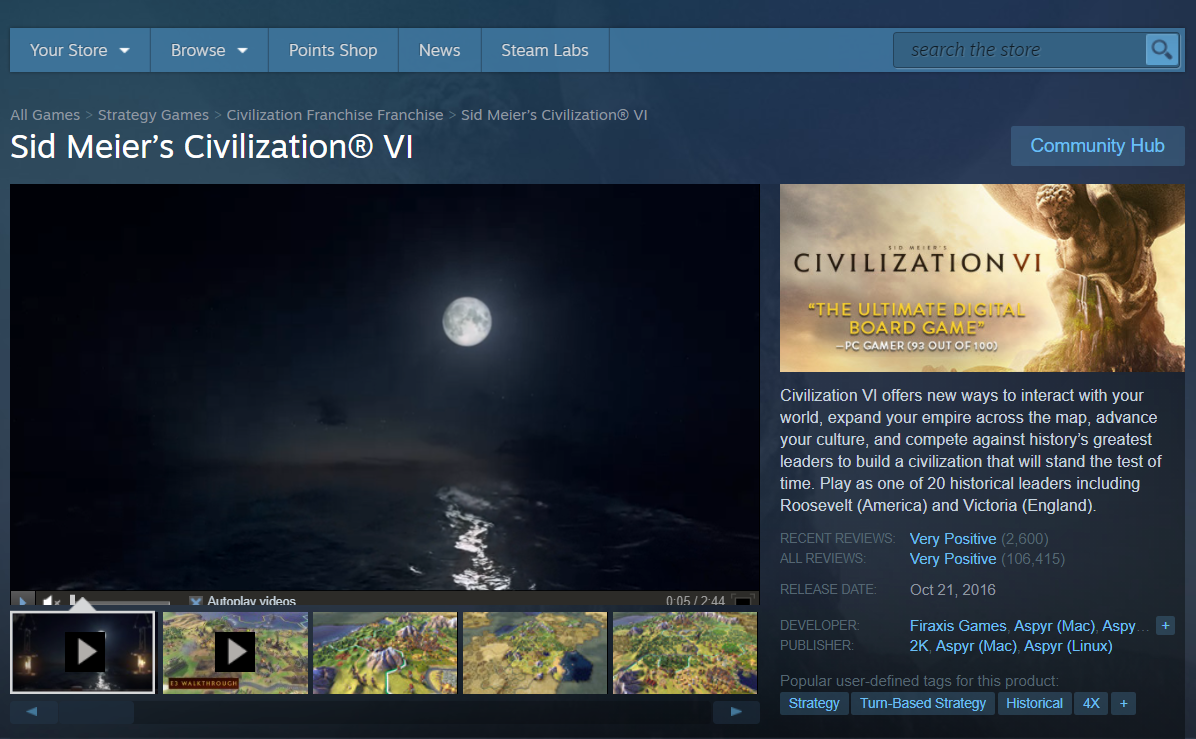Follow the All Games breadcrumb
The height and width of the screenshot is (739, 1196).
tap(45, 114)
